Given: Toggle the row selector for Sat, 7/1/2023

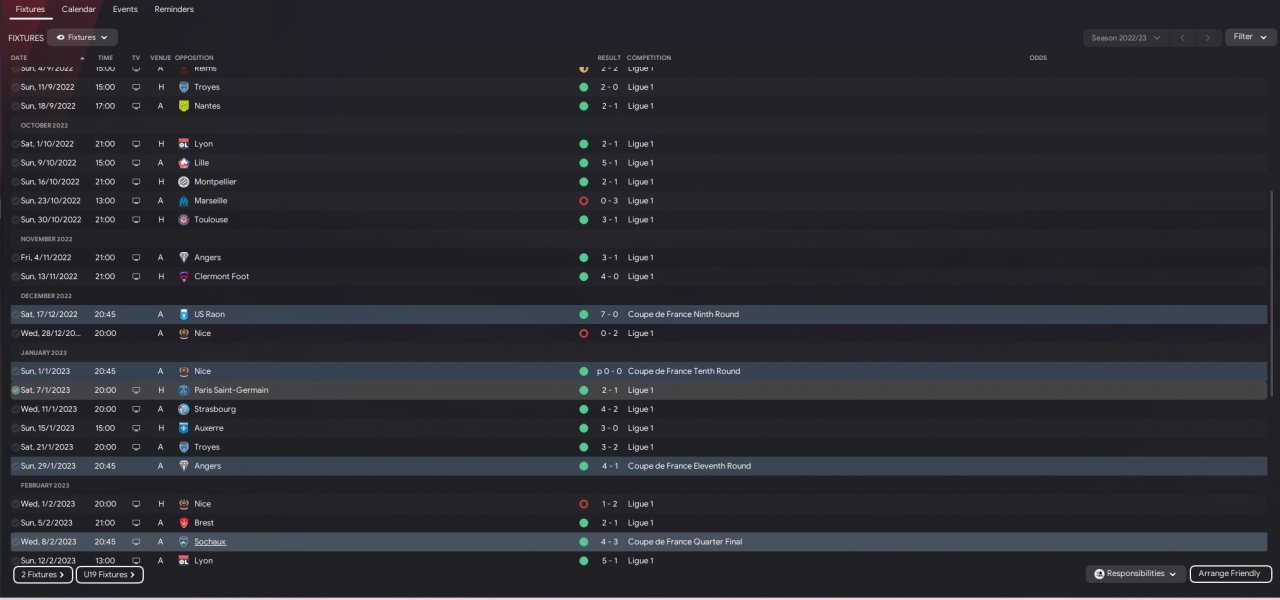Looking at the screenshot, I should click(x=16, y=390).
